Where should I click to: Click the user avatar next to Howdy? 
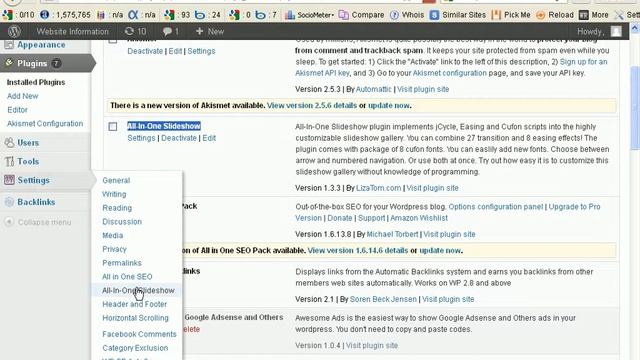[x=616, y=31]
